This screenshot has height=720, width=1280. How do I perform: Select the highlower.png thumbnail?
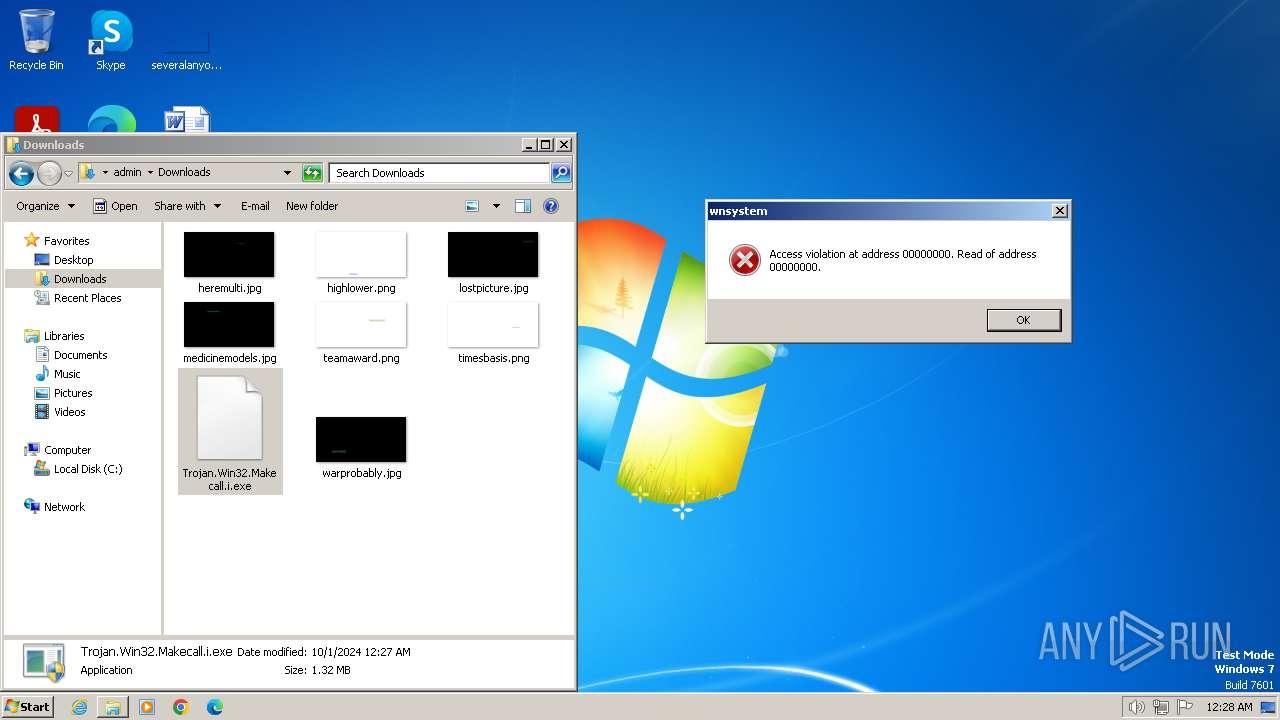point(361,254)
